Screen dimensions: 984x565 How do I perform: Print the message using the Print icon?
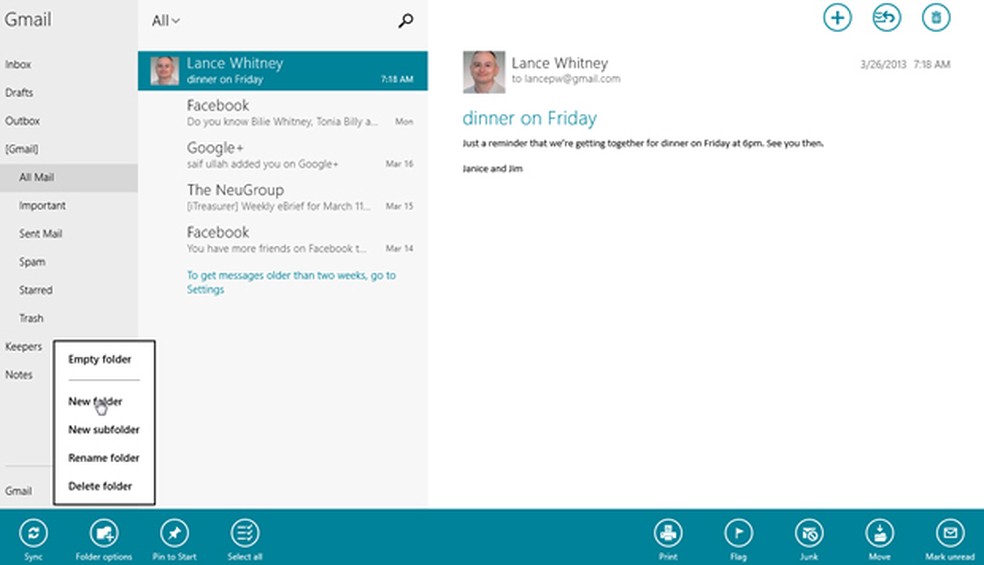[x=668, y=534]
